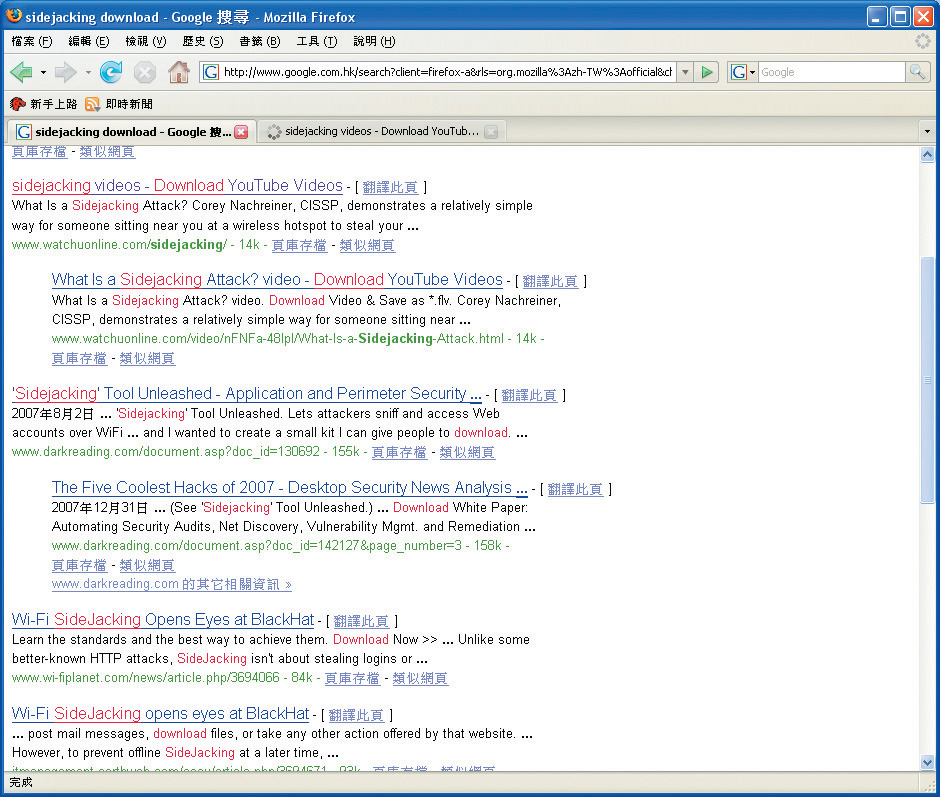The width and height of the screenshot is (940, 797).
Task: Expand the address bar URL dropdown
Action: (685, 73)
